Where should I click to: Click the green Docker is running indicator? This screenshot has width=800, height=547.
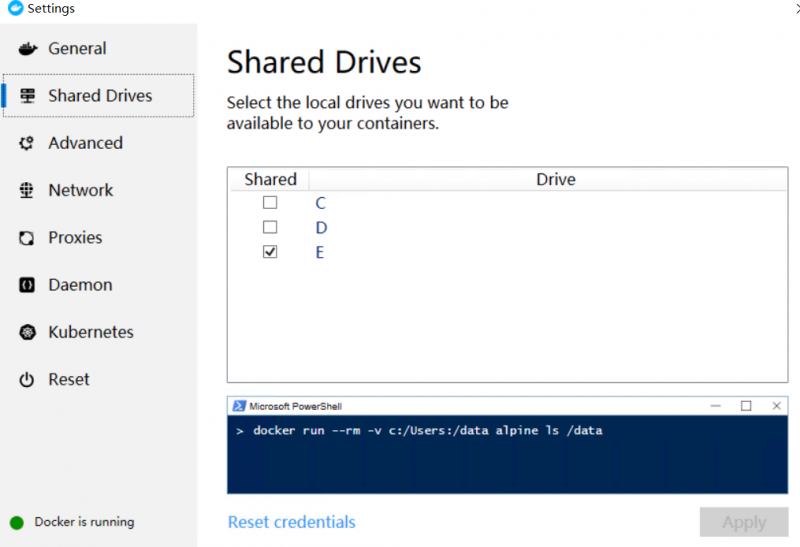pyautogui.click(x=17, y=523)
